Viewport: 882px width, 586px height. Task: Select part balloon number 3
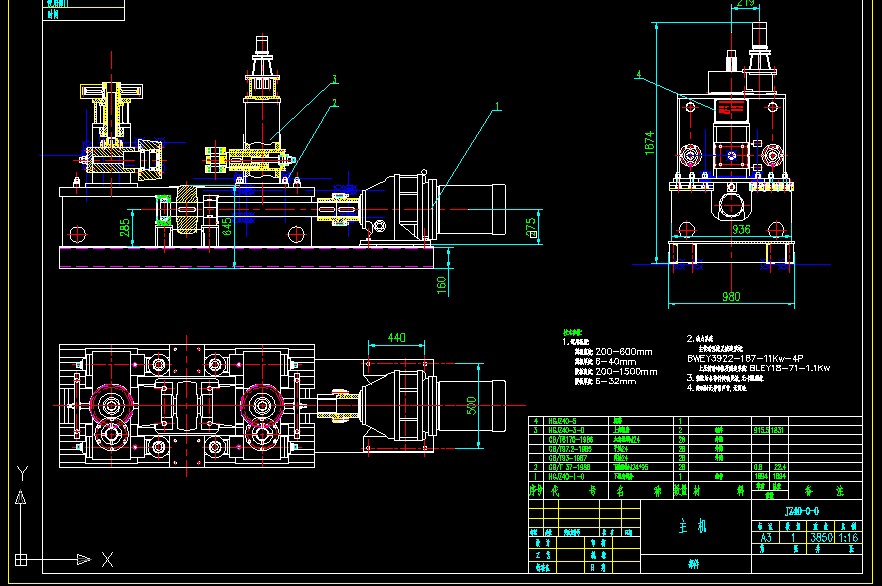point(334,78)
